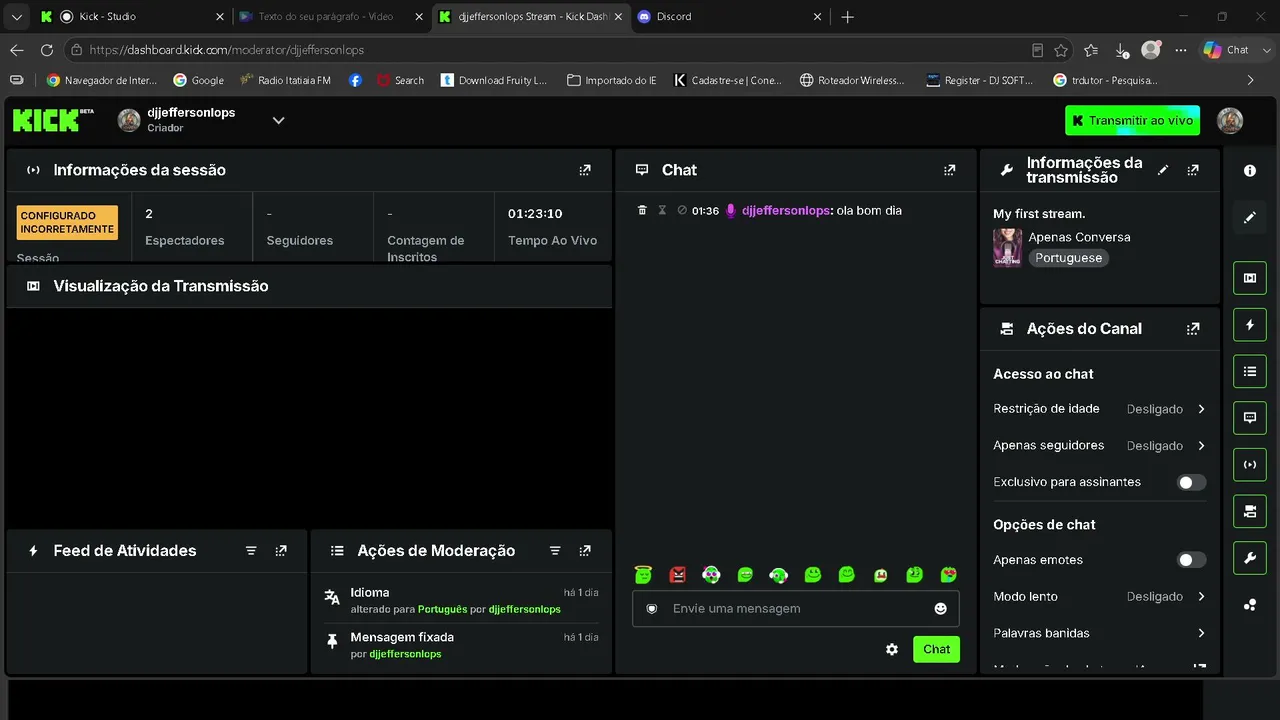Toggle Exclusivo para assinantes switch

[x=1191, y=482]
